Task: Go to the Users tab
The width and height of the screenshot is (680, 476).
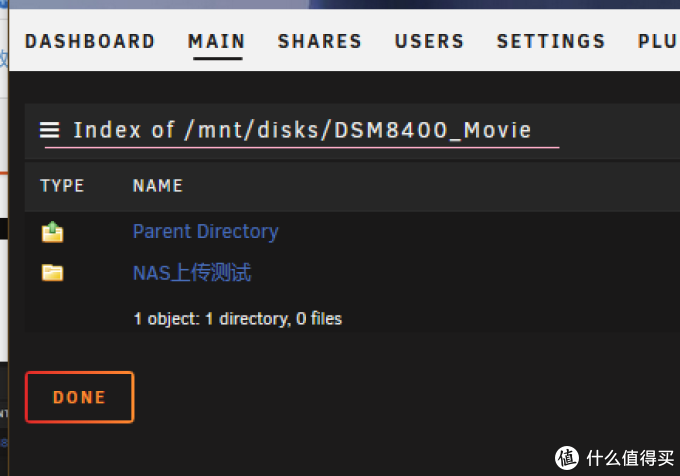Action: (429, 42)
